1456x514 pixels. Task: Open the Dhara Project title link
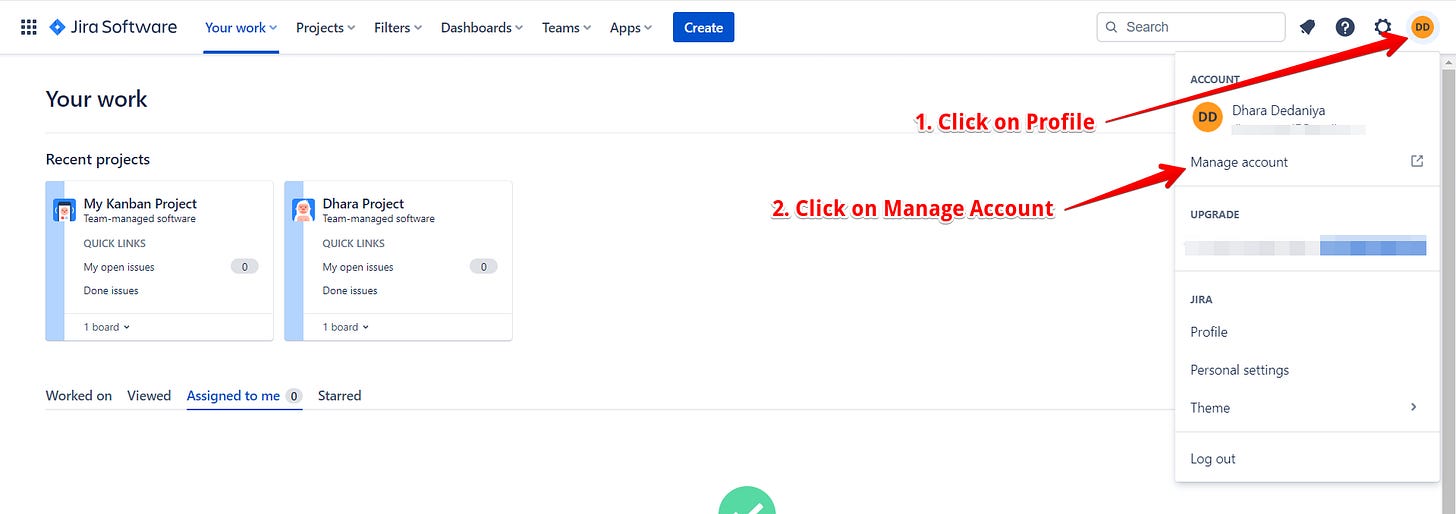click(x=363, y=203)
